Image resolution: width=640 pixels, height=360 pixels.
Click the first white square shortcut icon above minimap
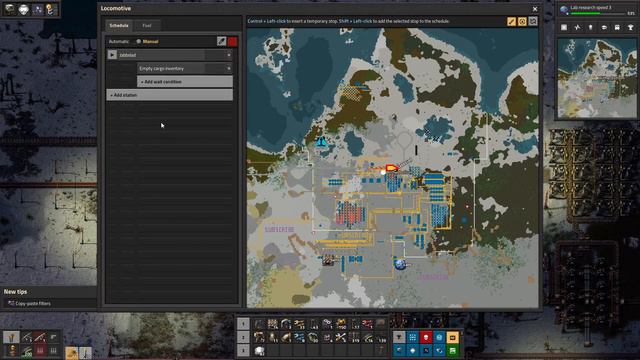pos(564,27)
